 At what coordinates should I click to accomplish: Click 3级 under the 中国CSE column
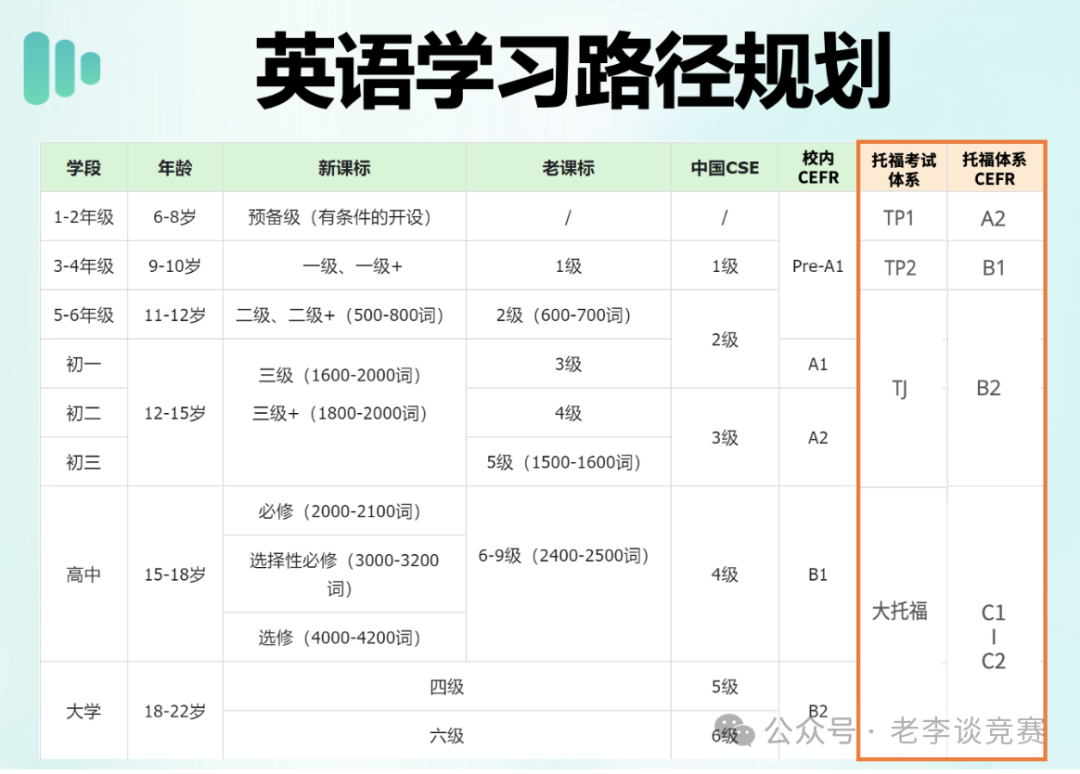coord(725,437)
